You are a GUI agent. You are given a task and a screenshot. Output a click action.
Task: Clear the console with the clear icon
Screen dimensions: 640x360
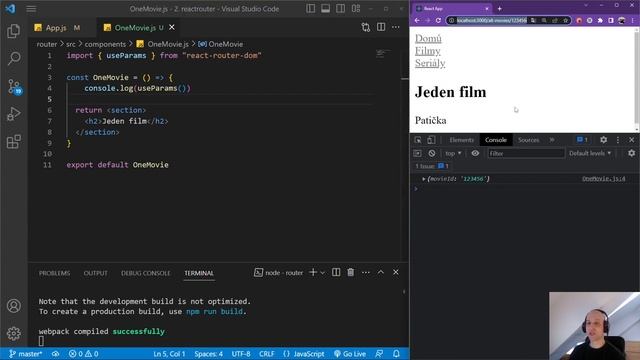point(432,153)
